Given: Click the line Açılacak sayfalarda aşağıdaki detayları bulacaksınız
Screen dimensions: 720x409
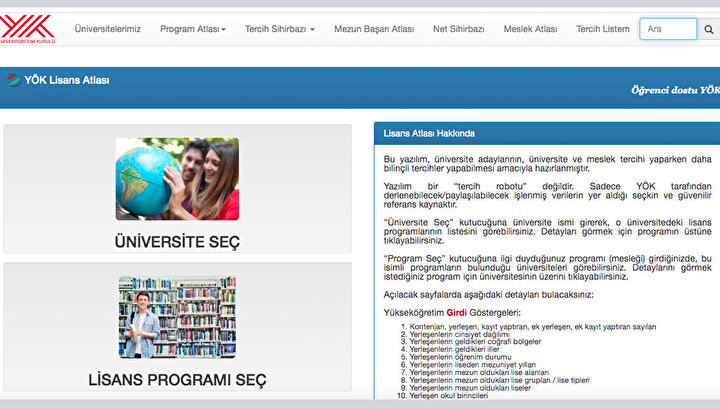Looking at the screenshot, I should pyautogui.click(x=489, y=295).
